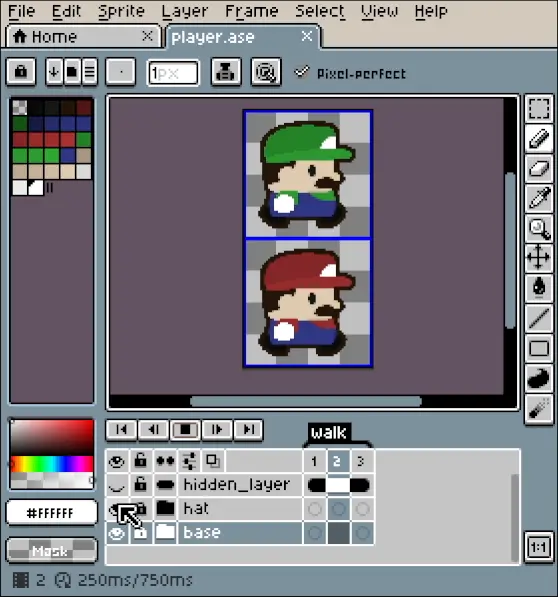Open the dynamics magnifier button

click(x=266, y=72)
